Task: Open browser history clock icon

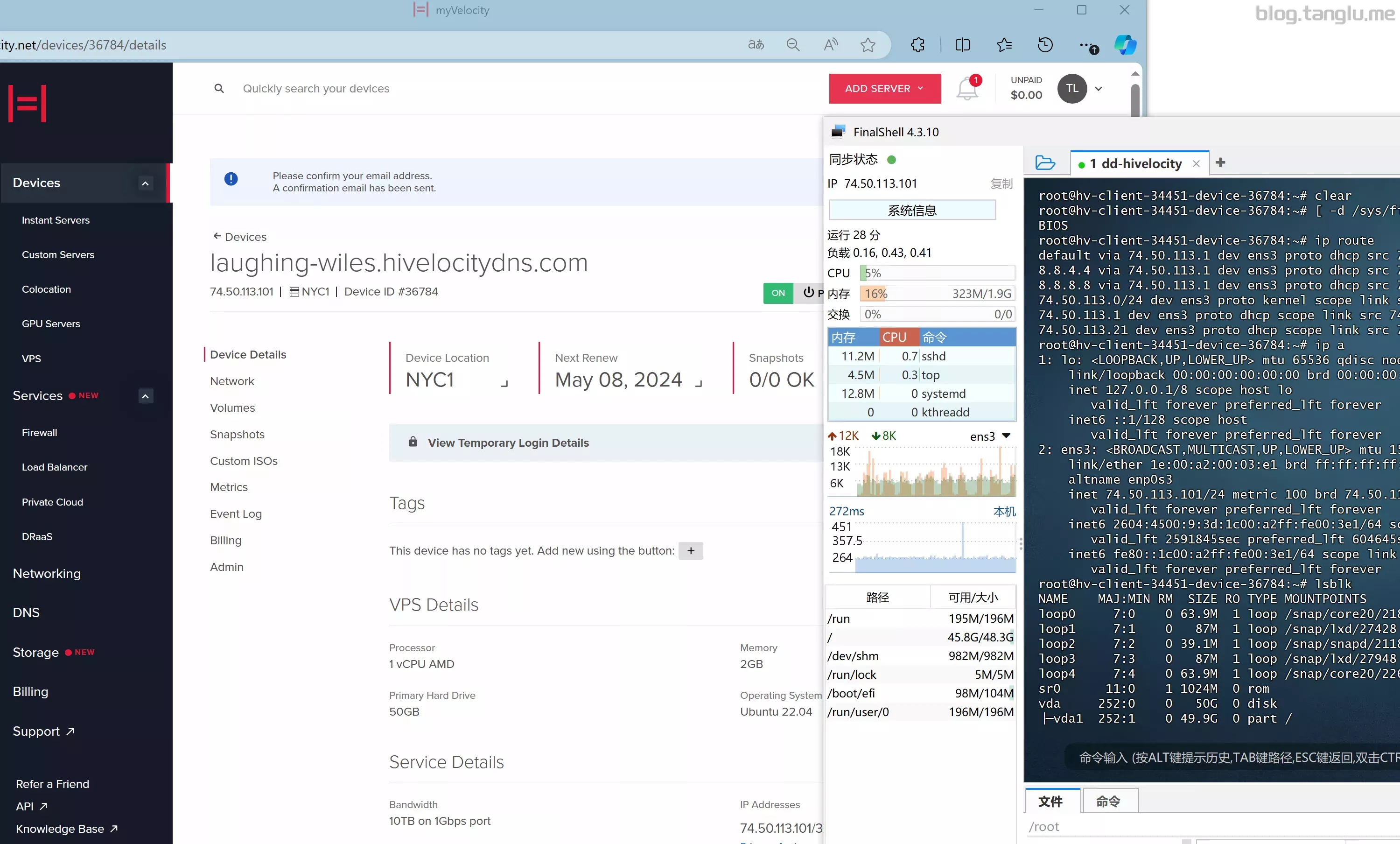Action: point(1045,45)
